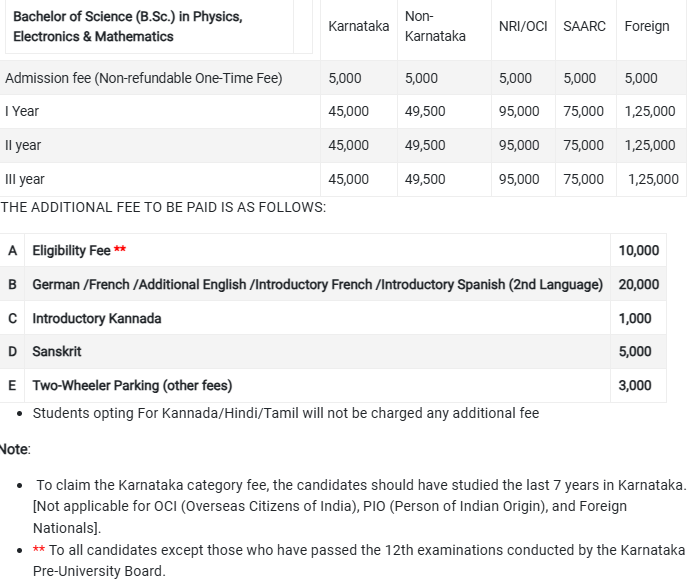Click the German/French 2nd Language row text
Image resolution: width=695 pixels, height=584 pixels.
[317, 284]
